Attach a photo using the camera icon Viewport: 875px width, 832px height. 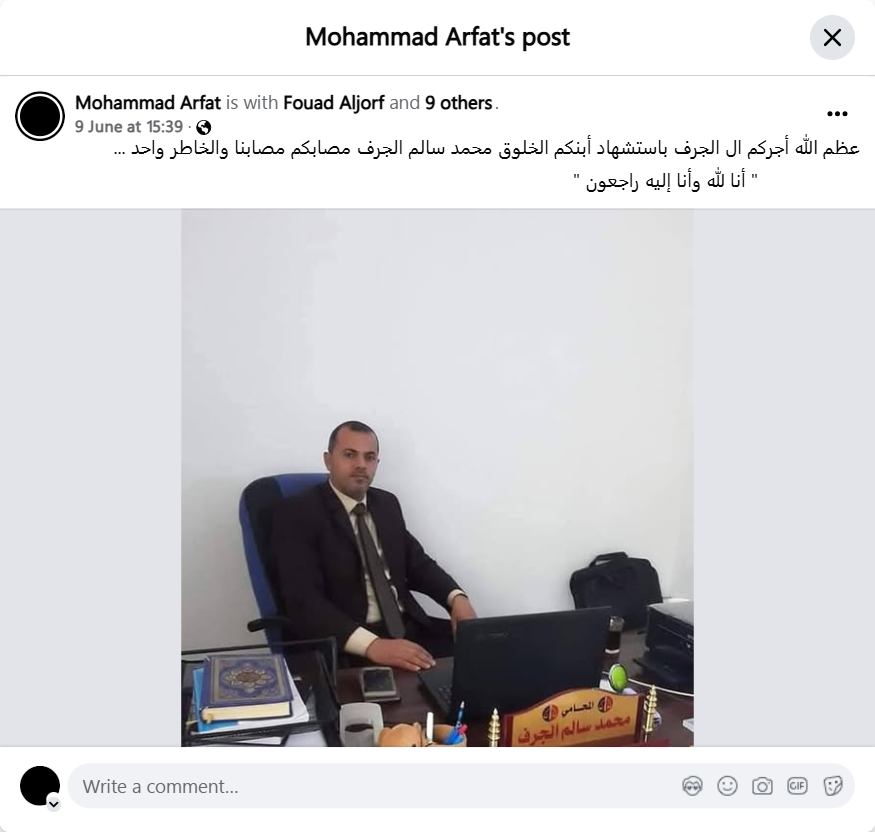(762, 786)
